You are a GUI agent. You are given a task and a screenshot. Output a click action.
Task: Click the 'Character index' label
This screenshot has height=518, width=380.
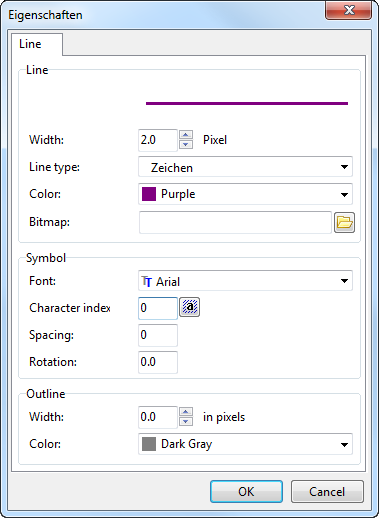click(x=70, y=308)
